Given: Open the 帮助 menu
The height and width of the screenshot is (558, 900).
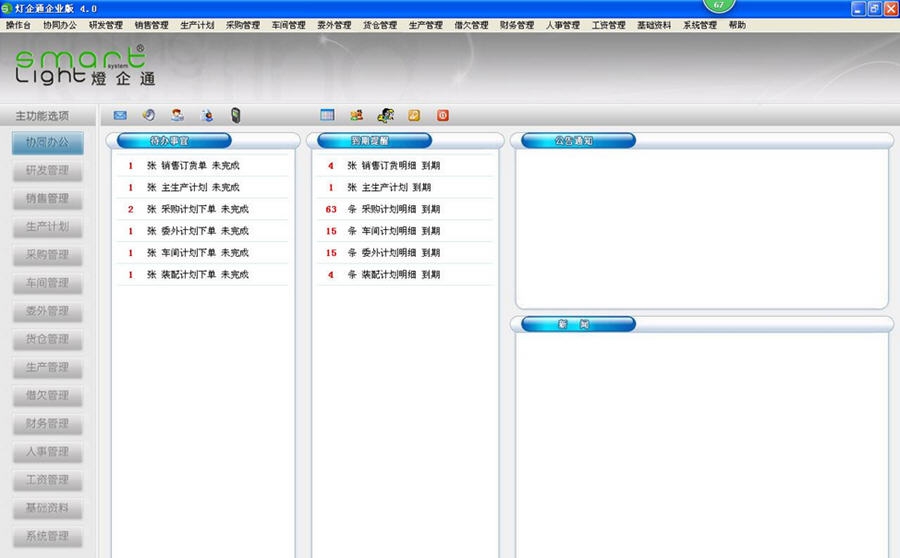Looking at the screenshot, I should coord(737,25).
